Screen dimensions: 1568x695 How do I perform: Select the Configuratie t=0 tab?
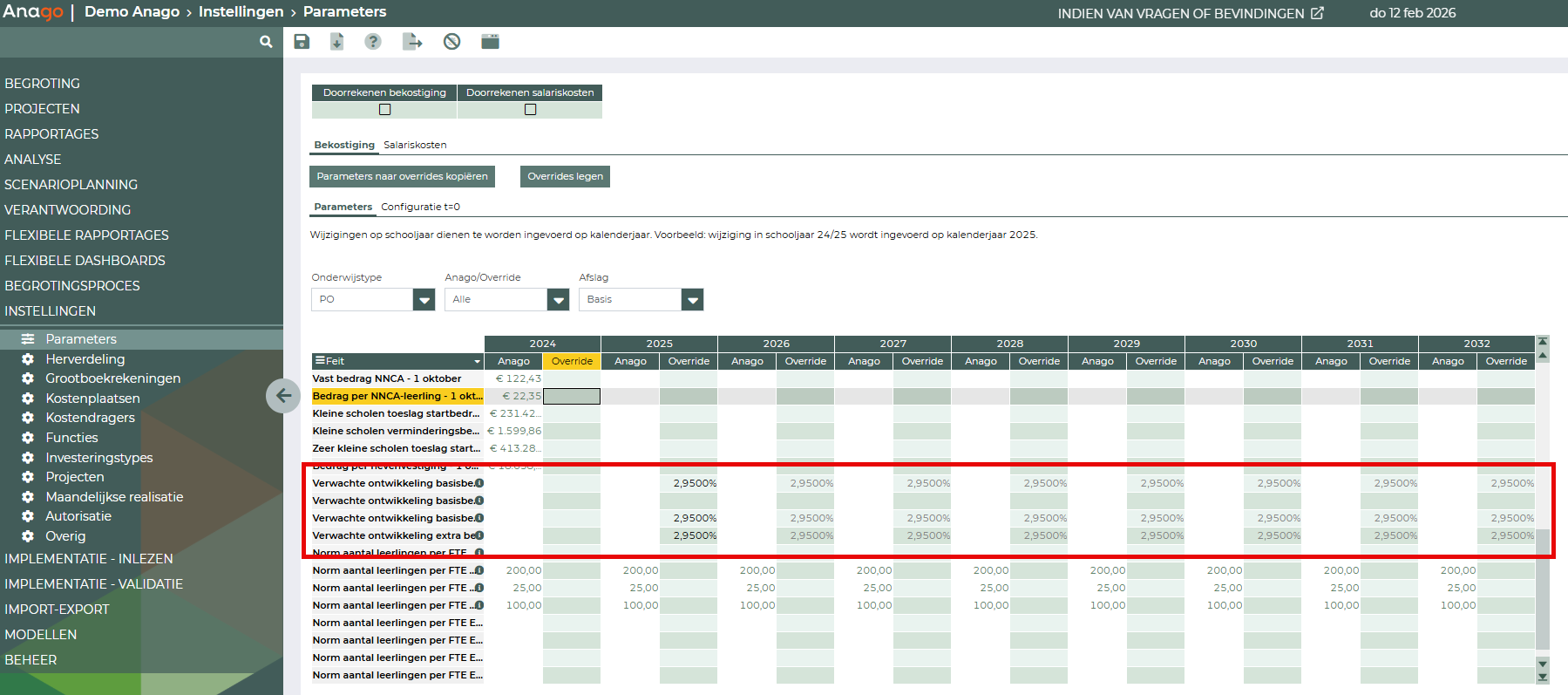(420, 207)
